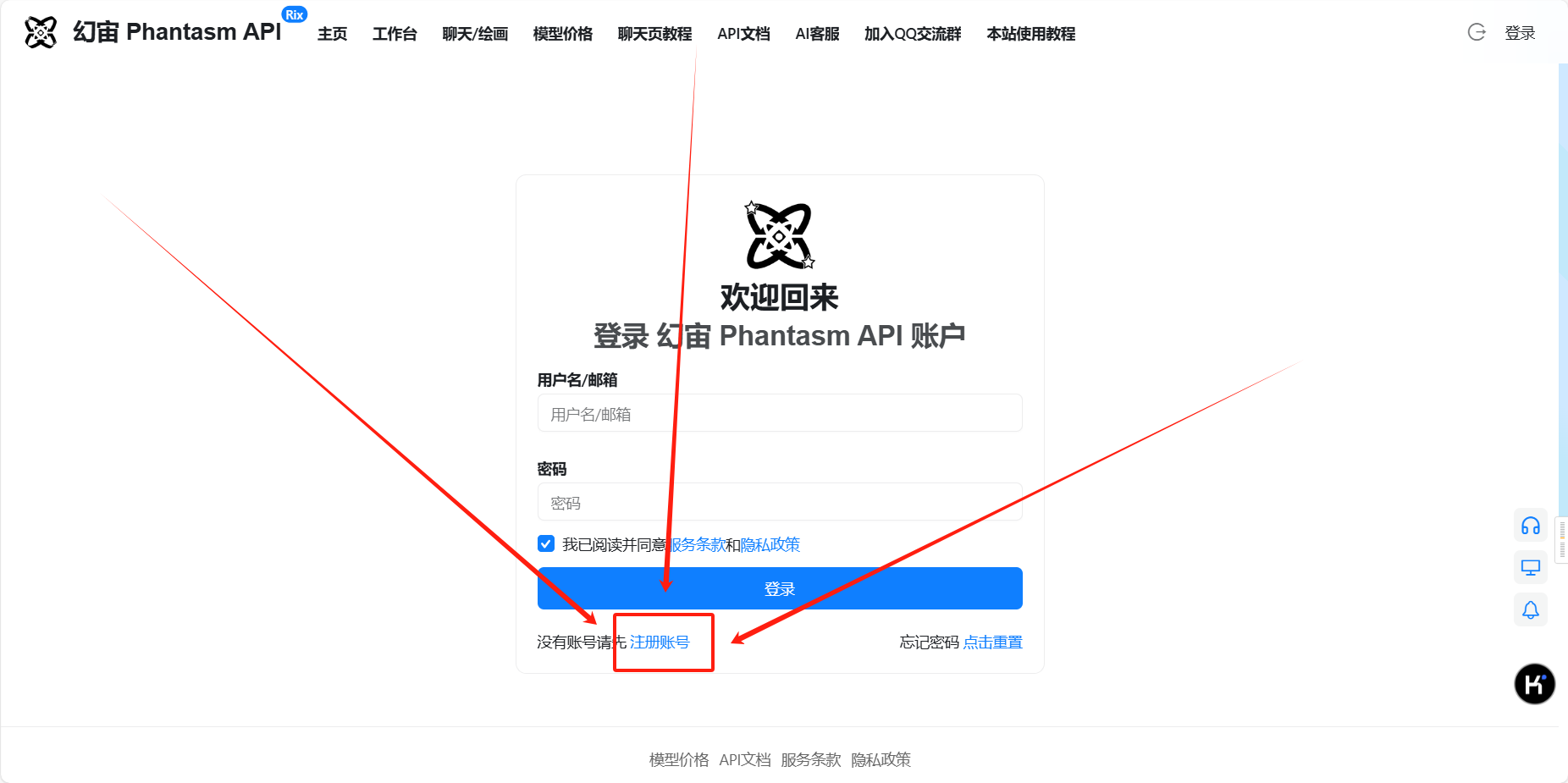Click the 登录 幻宙 Phantasm API 账户 heading

pos(780,336)
